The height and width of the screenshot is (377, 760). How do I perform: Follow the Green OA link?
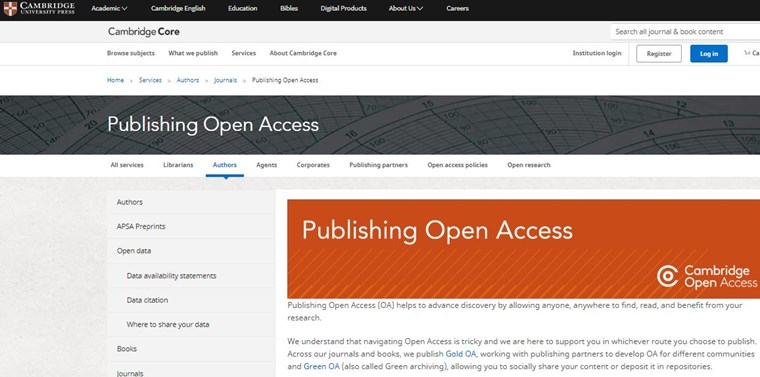coord(321,366)
